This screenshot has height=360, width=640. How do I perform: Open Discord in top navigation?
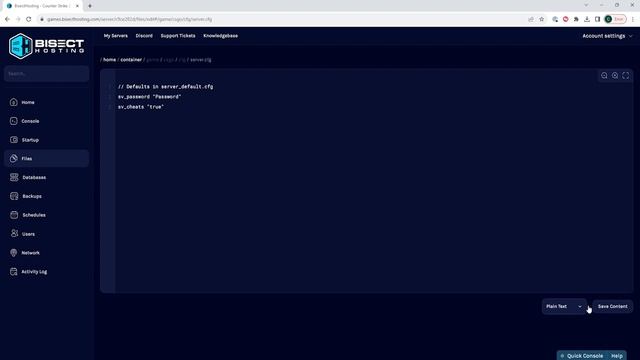pyautogui.click(x=144, y=36)
